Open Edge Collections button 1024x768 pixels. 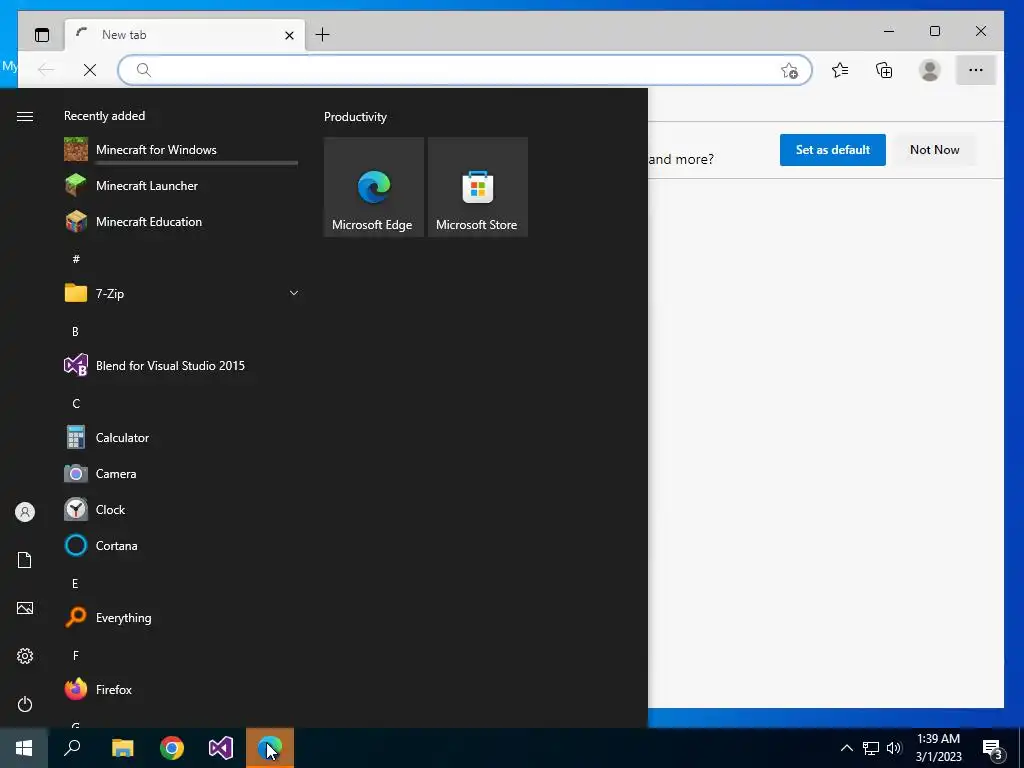[x=884, y=70]
